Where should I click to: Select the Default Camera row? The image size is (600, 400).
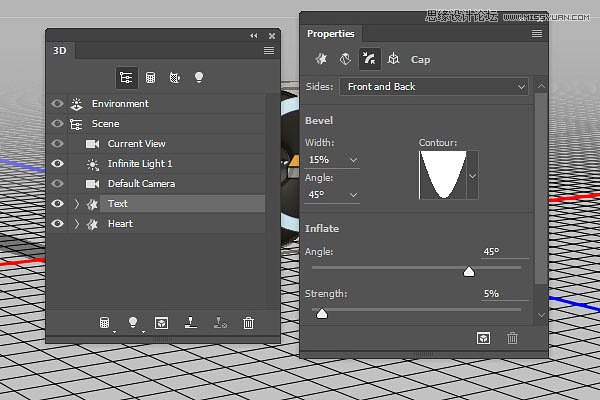coord(156,184)
